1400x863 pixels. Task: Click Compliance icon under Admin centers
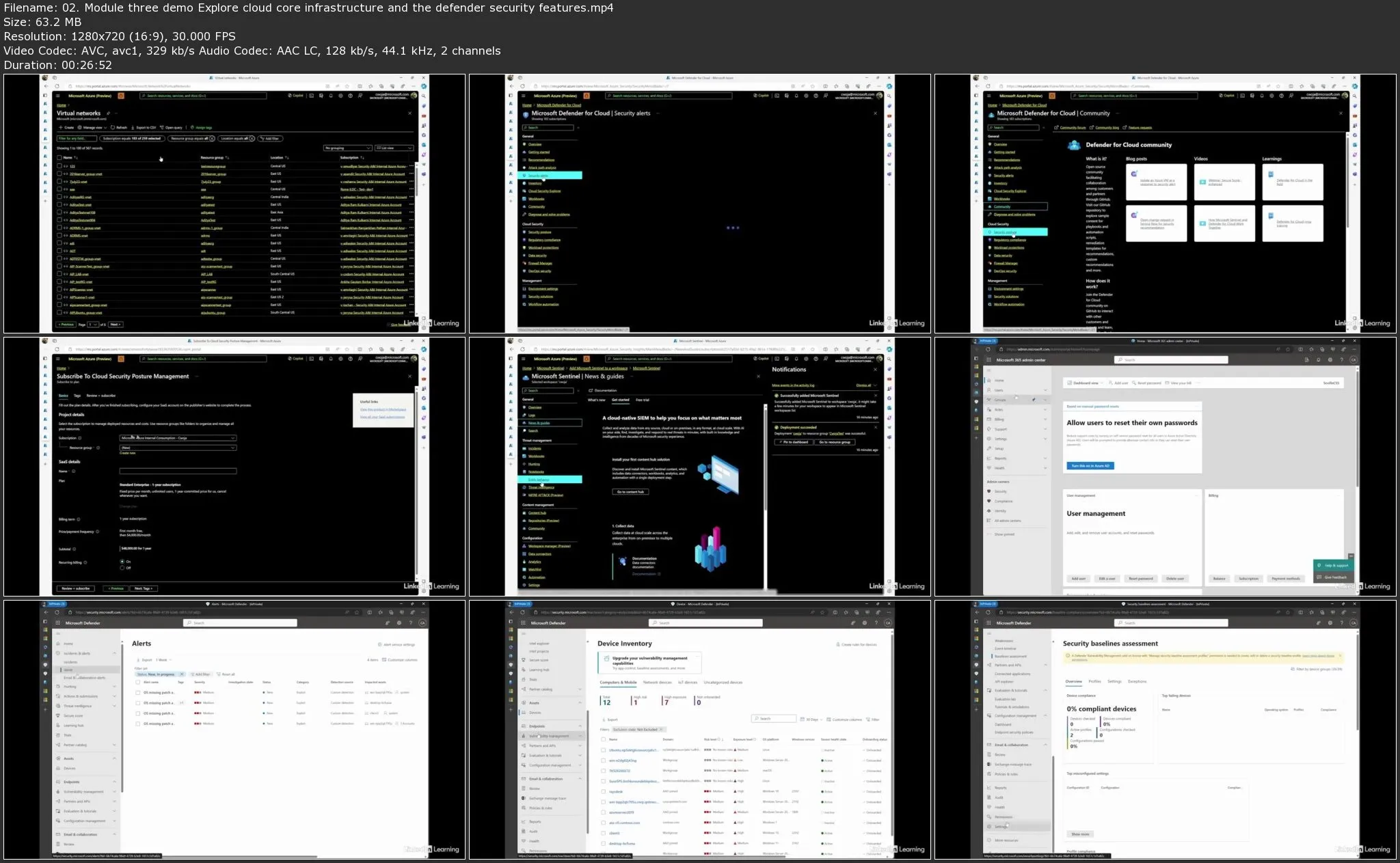point(988,501)
